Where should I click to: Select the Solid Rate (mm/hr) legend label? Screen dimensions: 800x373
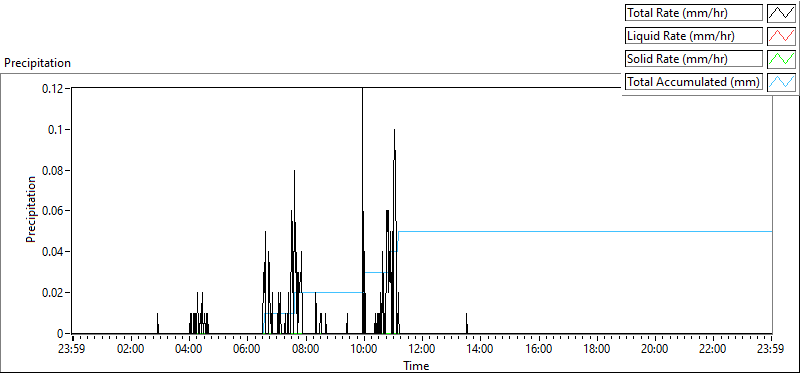[x=694, y=59]
